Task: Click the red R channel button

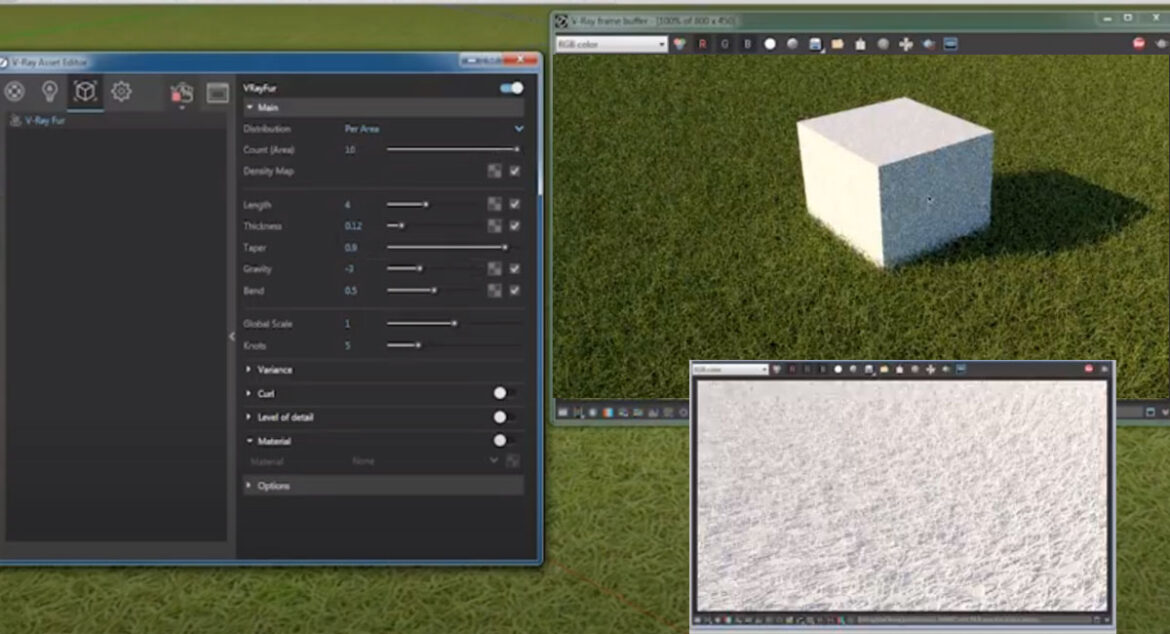Action: click(x=702, y=44)
